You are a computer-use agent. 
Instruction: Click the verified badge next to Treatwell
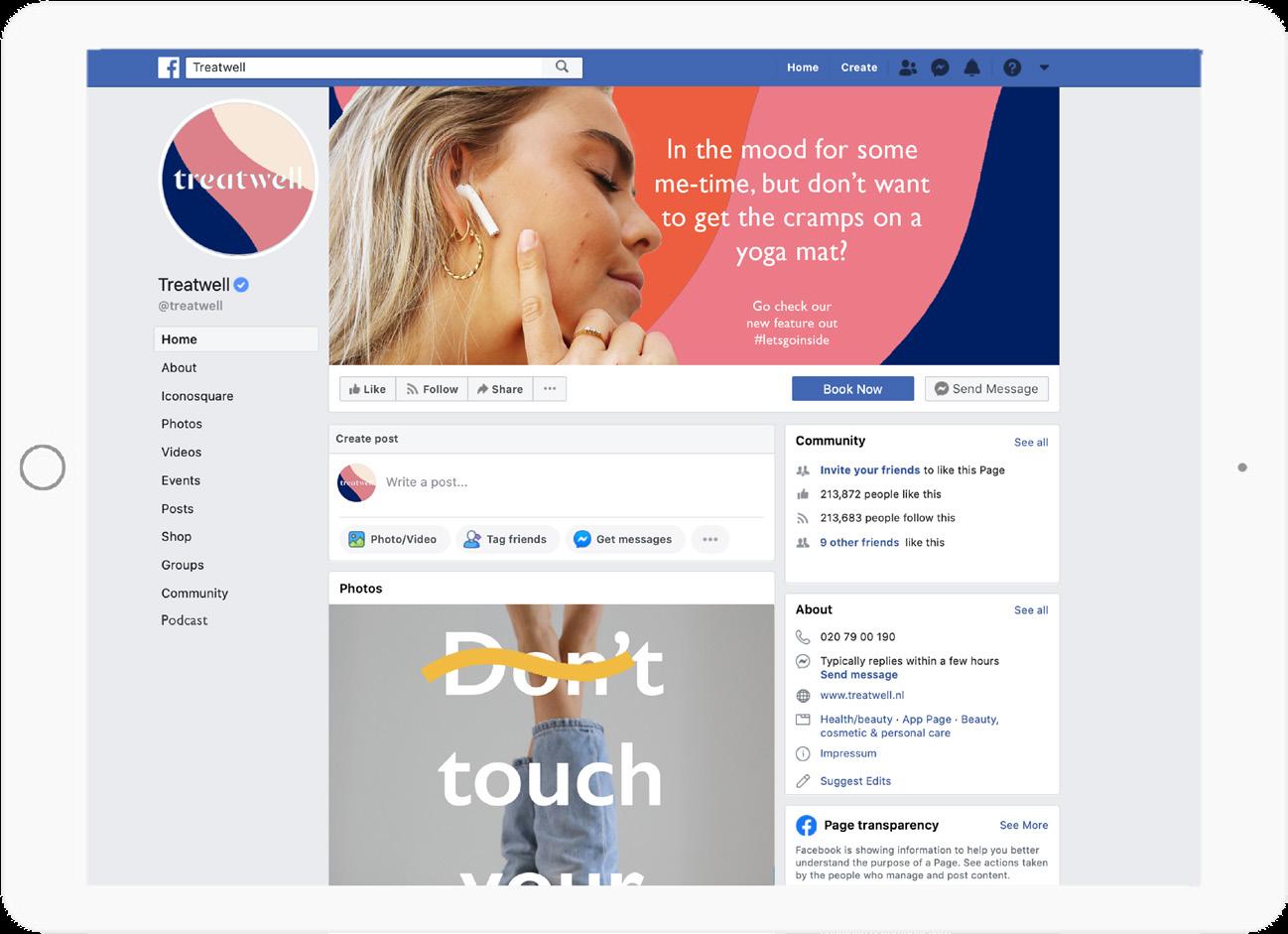click(241, 285)
